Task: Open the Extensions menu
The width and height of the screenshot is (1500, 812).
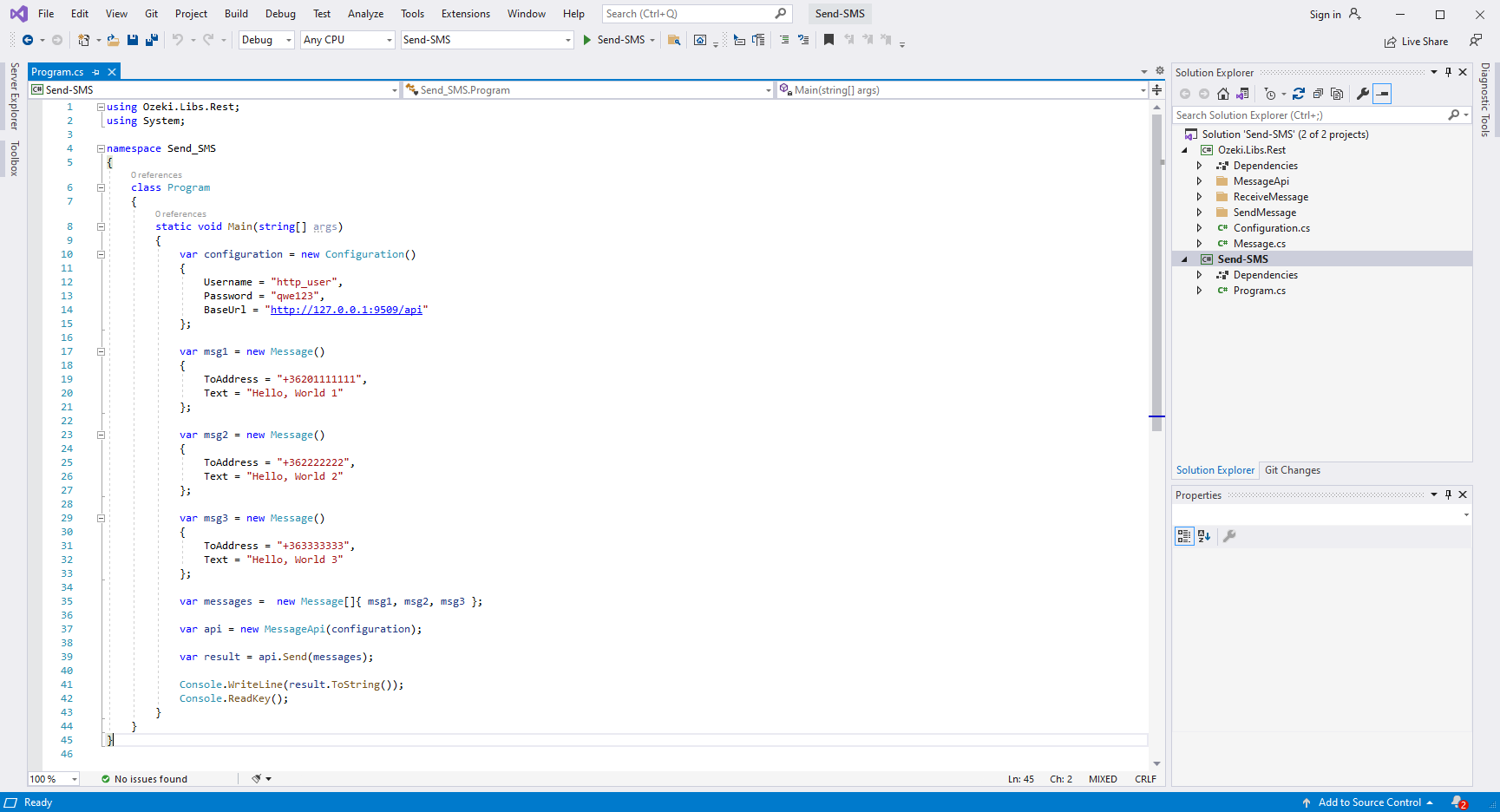Action: coord(465,14)
